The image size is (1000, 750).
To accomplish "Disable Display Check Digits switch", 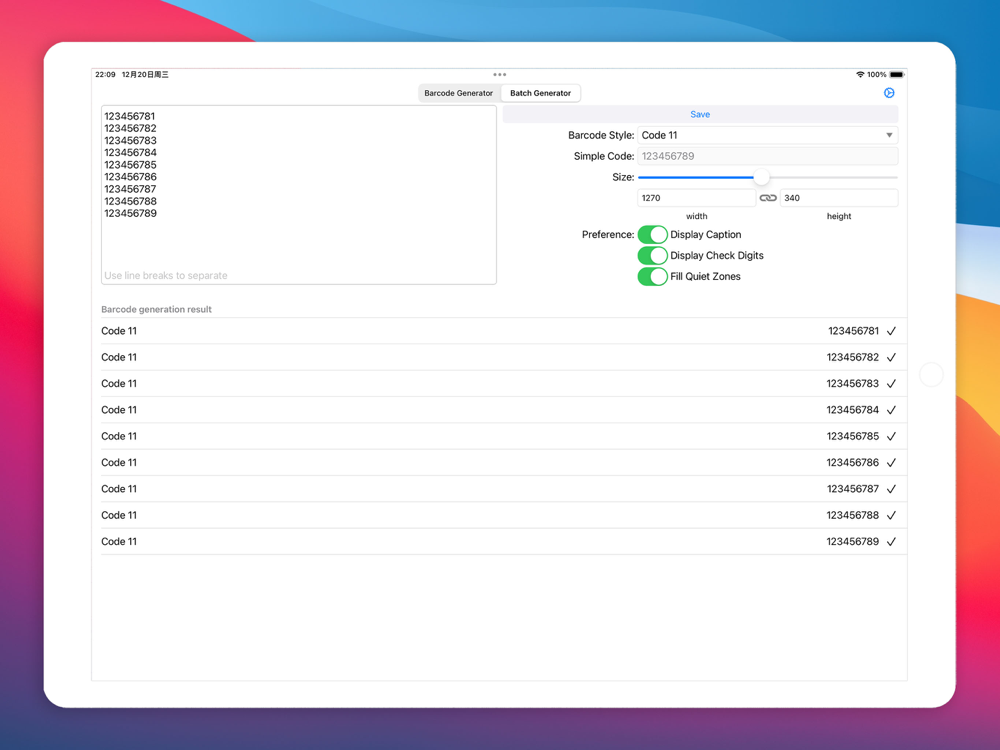I will click(652, 256).
